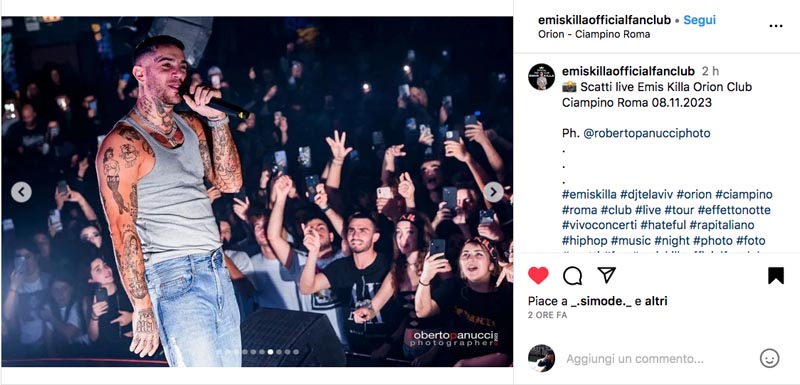Unlike the post via red heart icon
Viewport: 800px width, 385px height.
coord(538,276)
